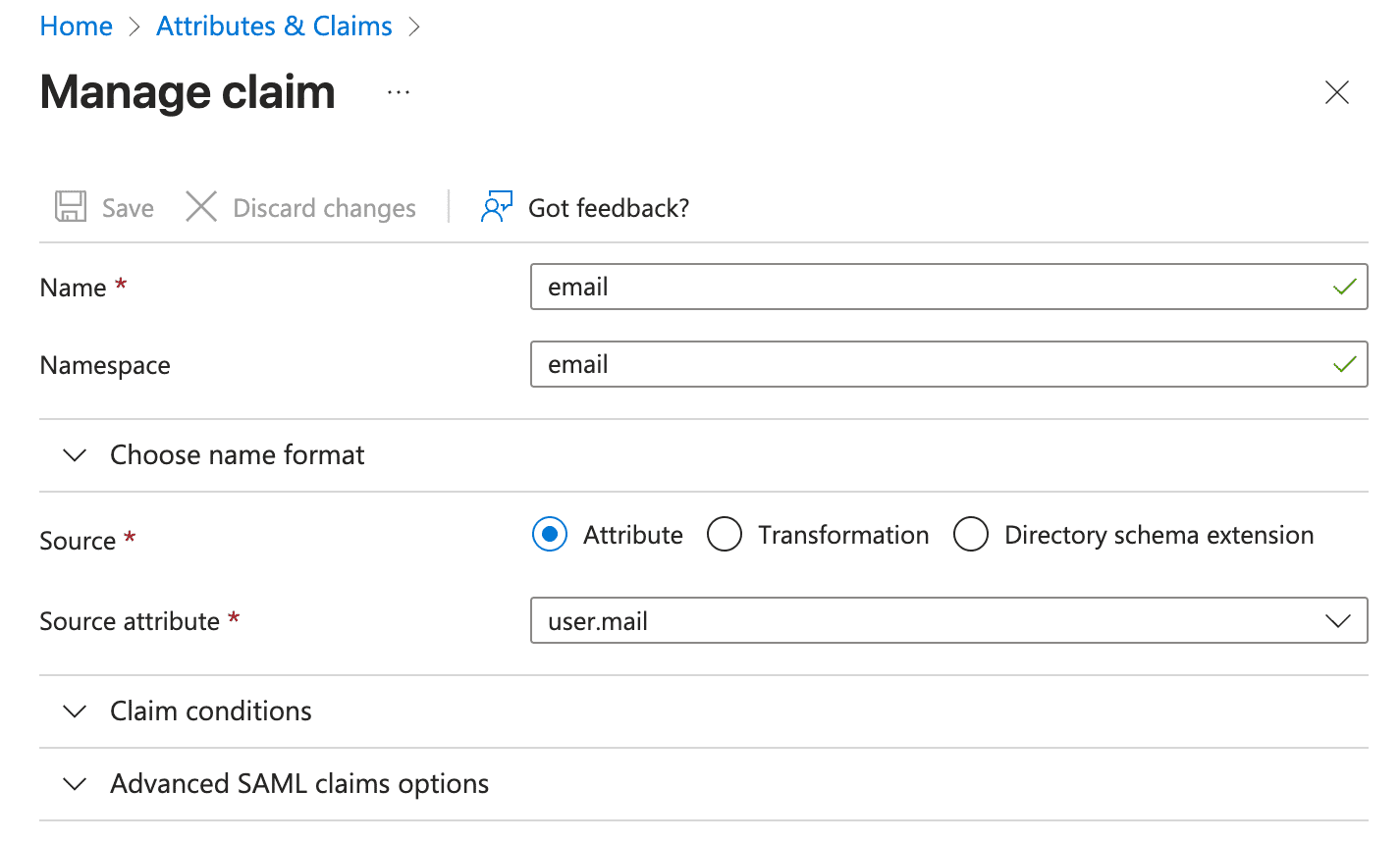The height and width of the screenshot is (842, 1400).
Task: Select the Transformation source option
Action: point(725,534)
